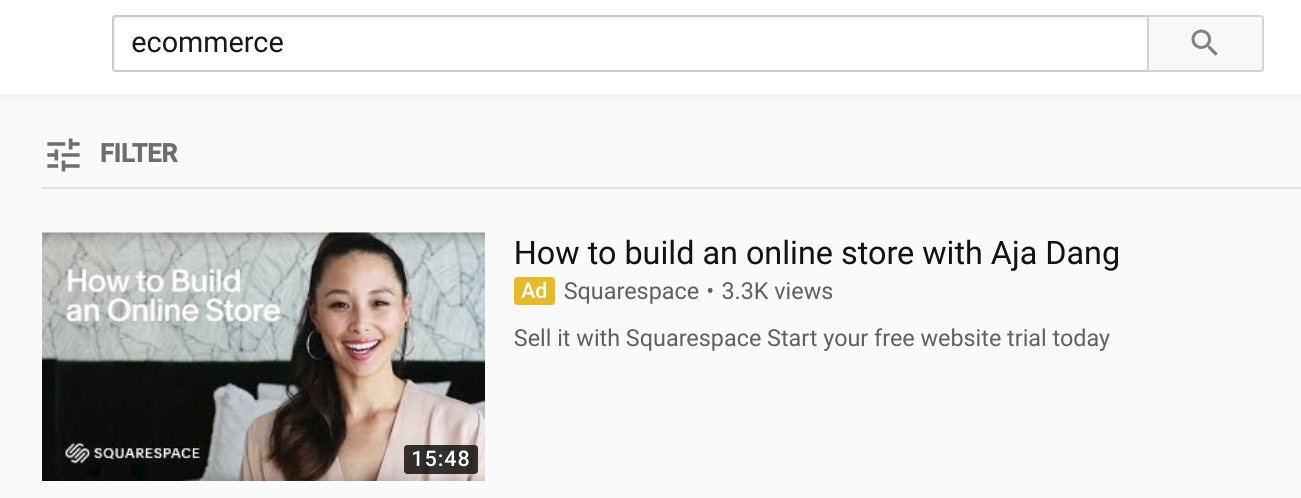The height and width of the screenshot is (498, 1301).
Task: Click the Squarespace logo glyph in the thumbnail
Action: coord(76,453)
